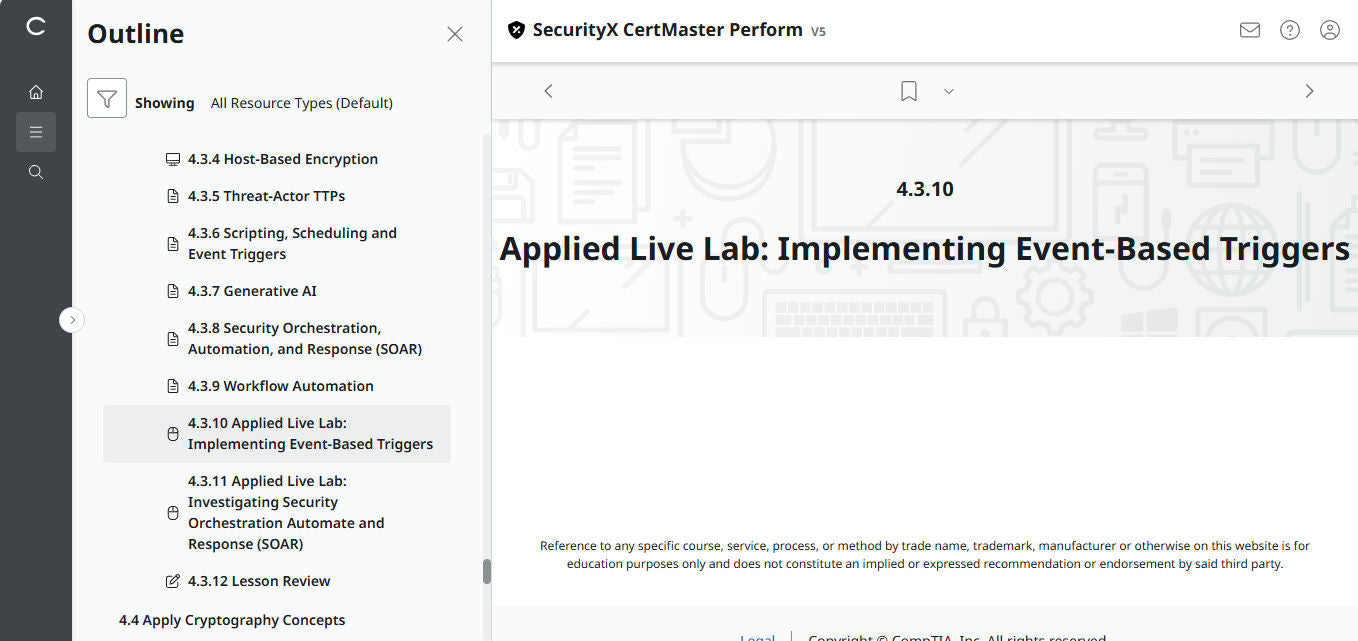Open the bookmark dropdown chevron

[948, 91]
